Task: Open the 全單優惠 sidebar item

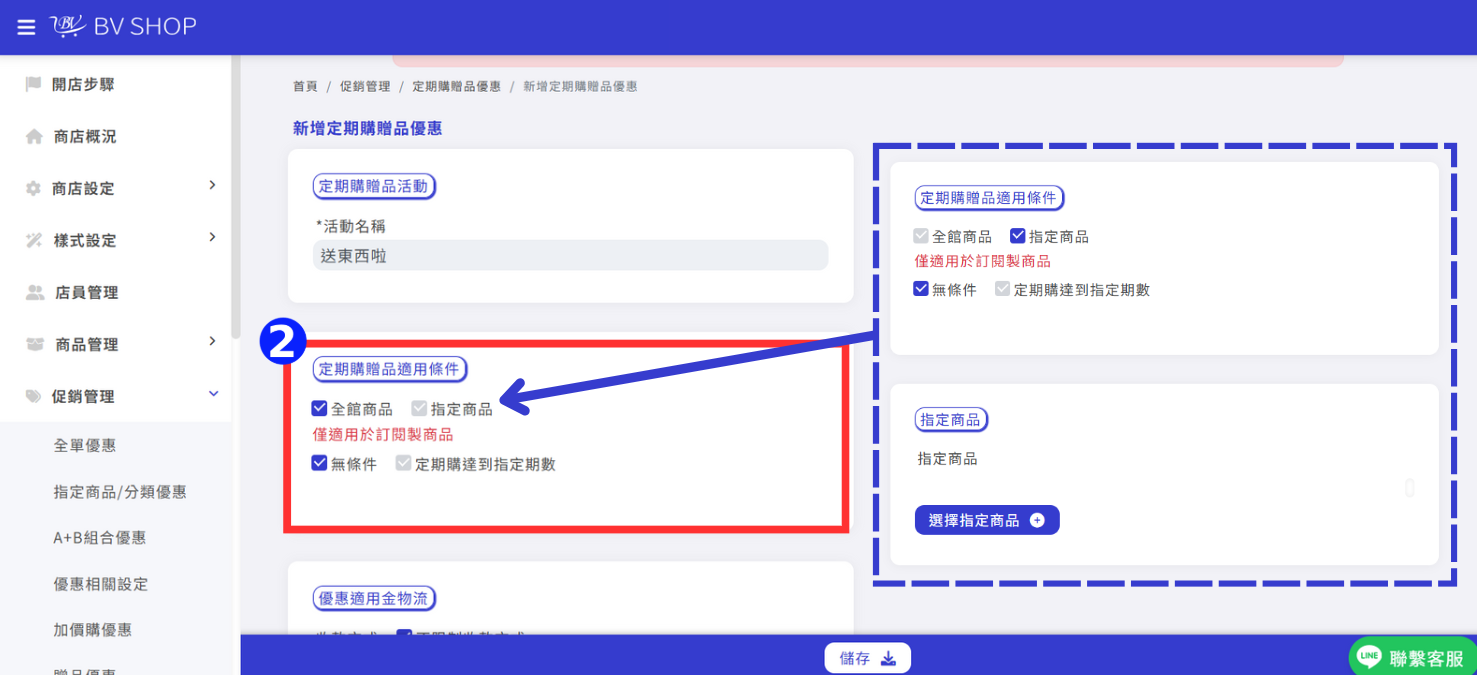Action: pos(85,446)
